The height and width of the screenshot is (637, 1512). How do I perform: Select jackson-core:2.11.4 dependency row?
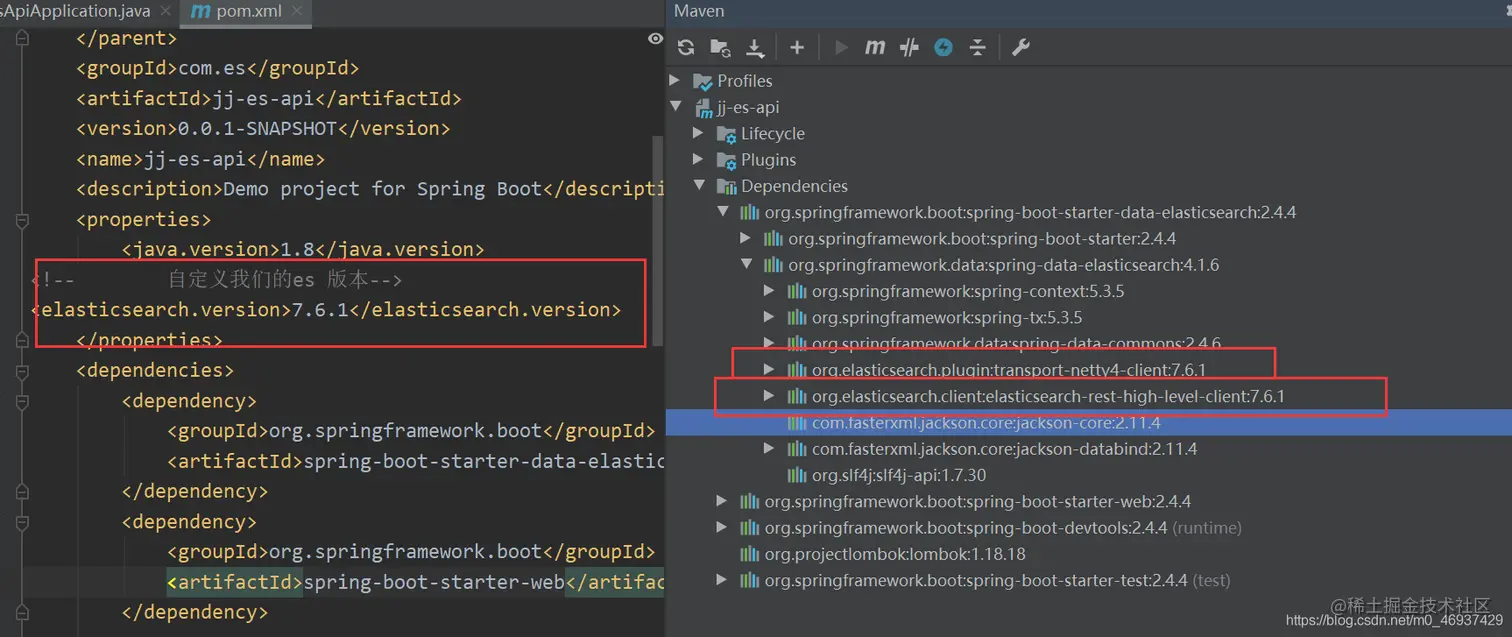click(1088, 423)
